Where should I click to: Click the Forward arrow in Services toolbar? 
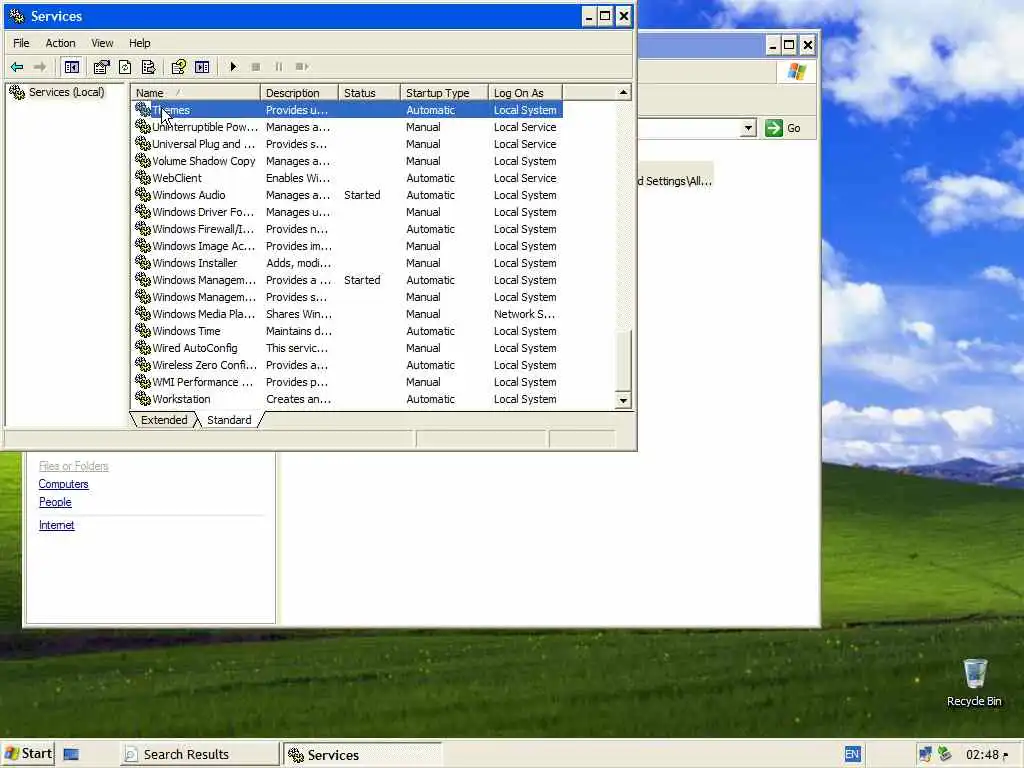pyautogui.click(x=40, y=67)
